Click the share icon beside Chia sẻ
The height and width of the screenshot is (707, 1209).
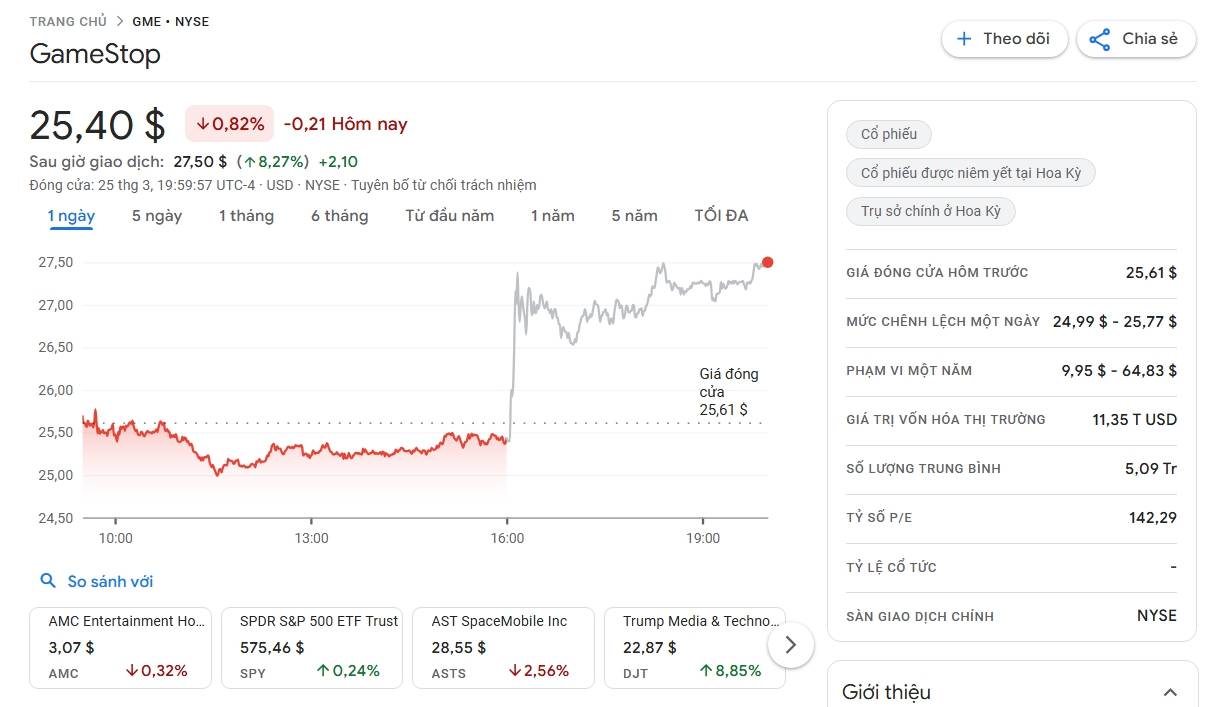(1100, 39)
